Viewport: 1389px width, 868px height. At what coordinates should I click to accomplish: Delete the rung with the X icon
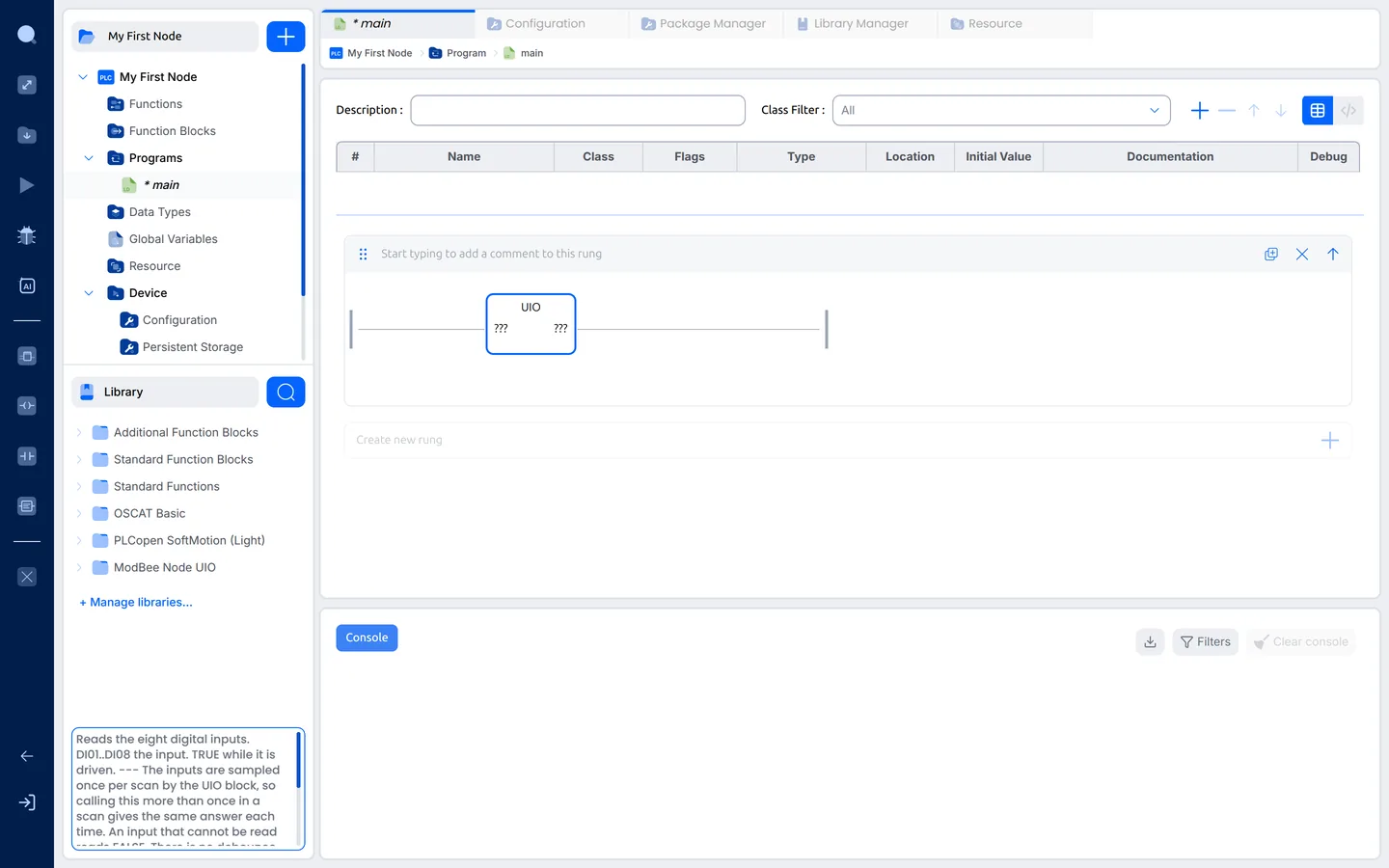point(1302,254)
